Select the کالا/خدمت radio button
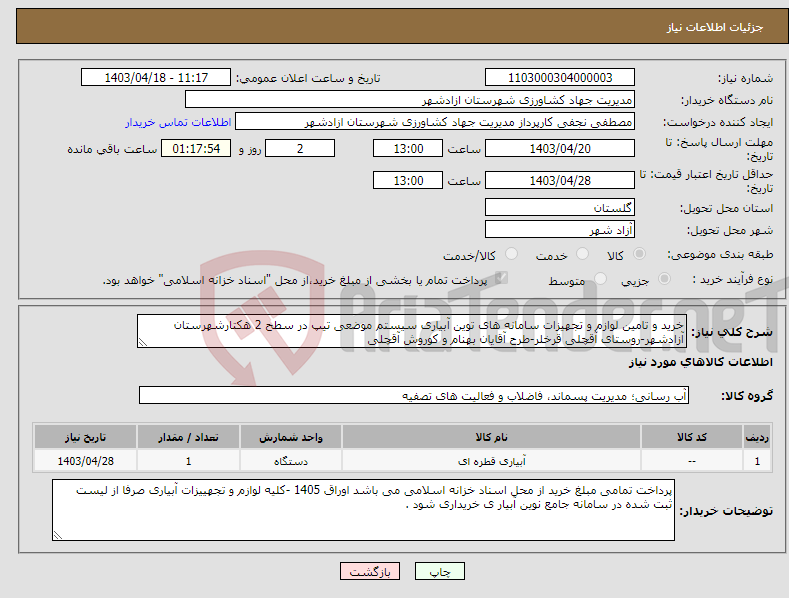The image size is (789, 598). pos(511,254)
